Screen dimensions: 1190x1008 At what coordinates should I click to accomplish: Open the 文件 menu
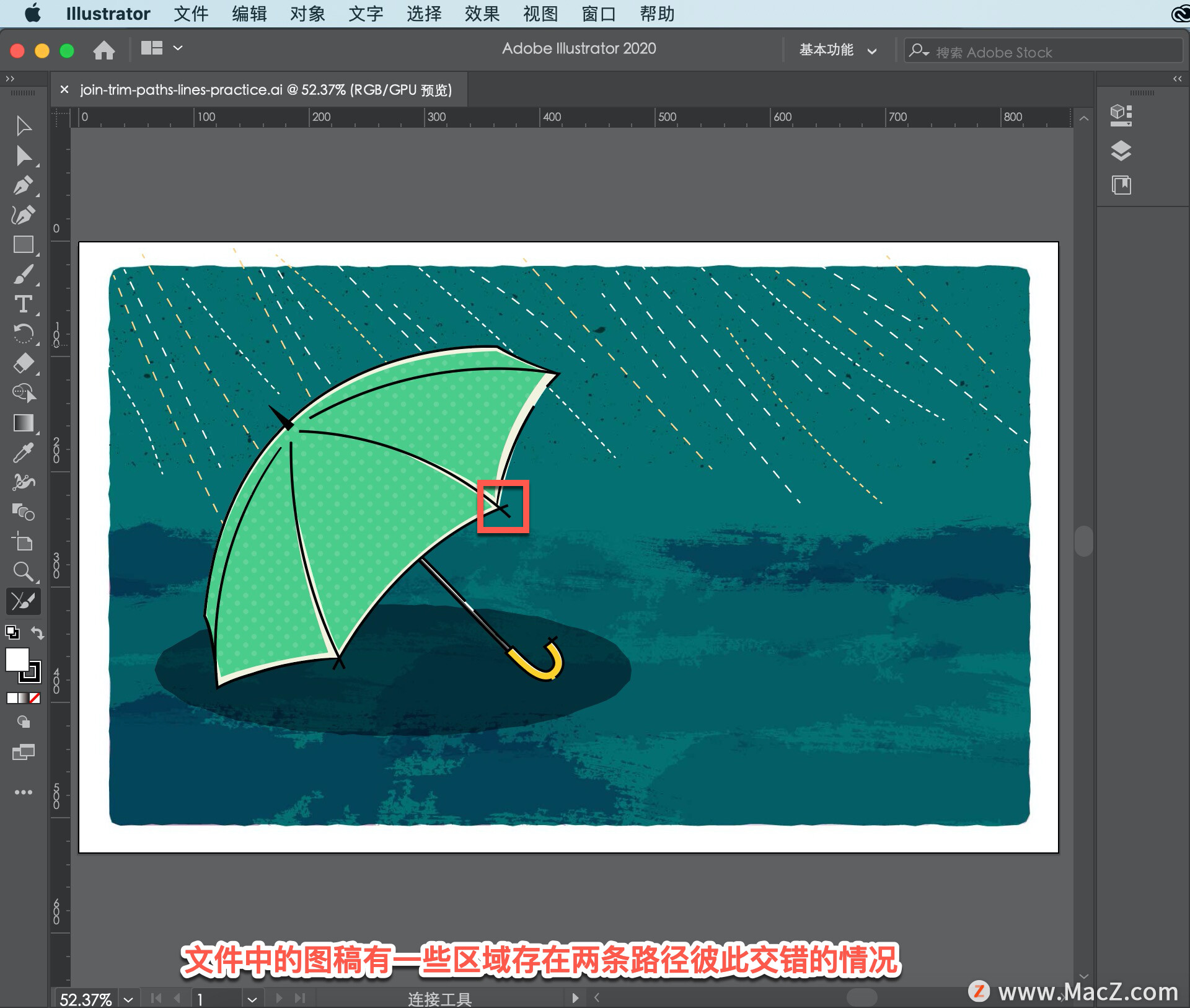tap(191, 14)
